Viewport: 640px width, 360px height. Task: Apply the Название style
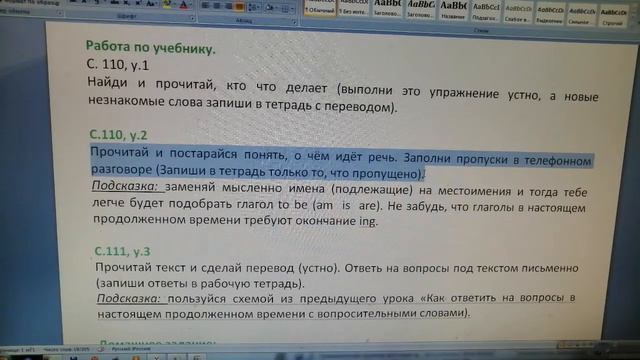pyautogui.click(x=453, y=11)
